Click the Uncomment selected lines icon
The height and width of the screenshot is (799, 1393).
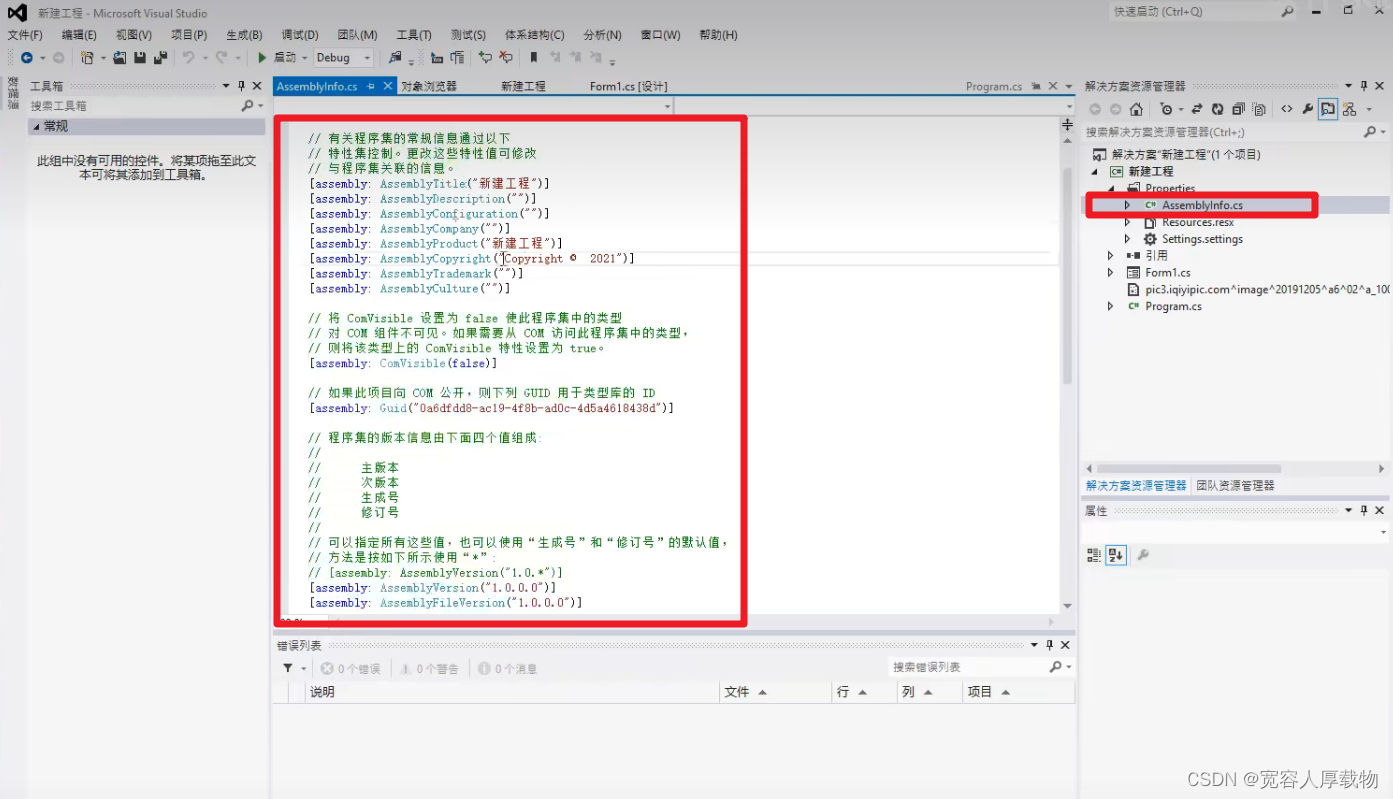point(506,58)
